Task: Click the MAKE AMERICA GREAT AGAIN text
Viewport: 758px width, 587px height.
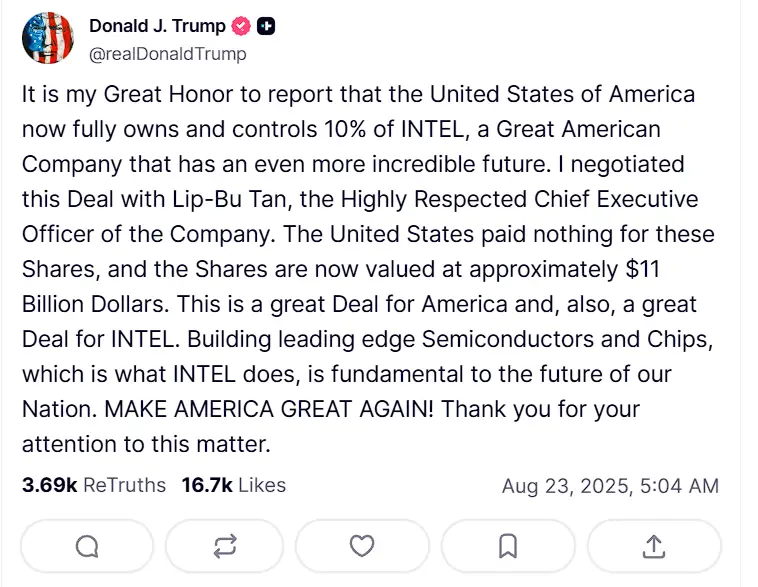Action: coord(269,409)
